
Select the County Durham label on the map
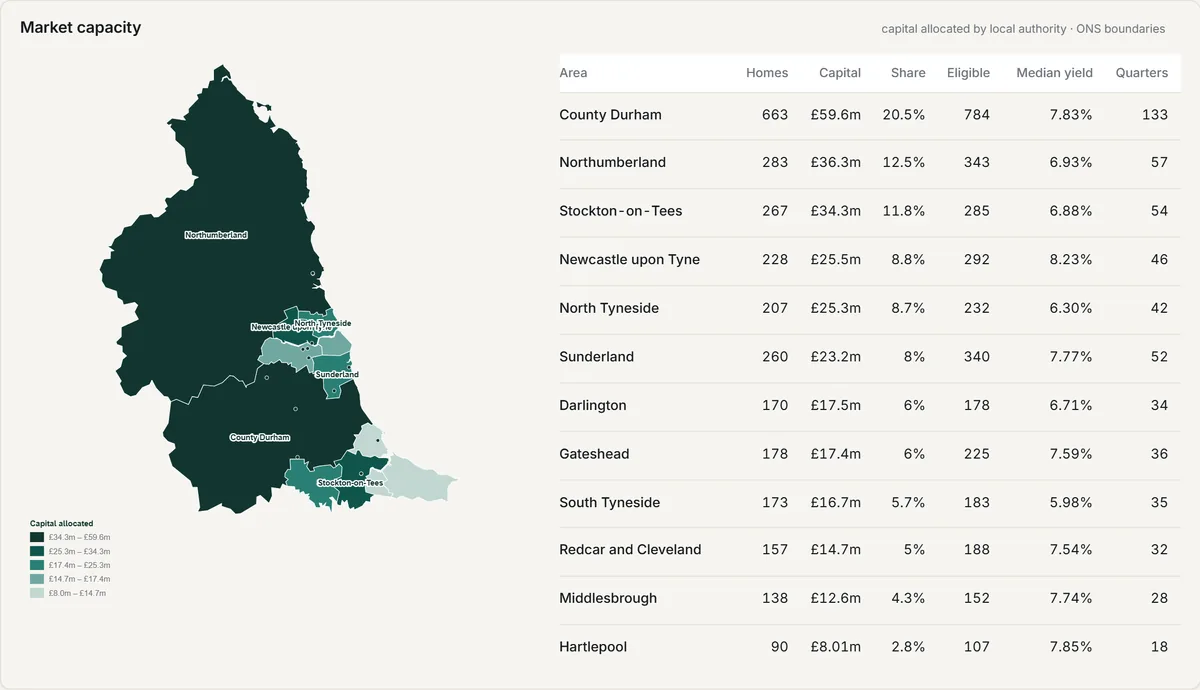pos(259,437)
